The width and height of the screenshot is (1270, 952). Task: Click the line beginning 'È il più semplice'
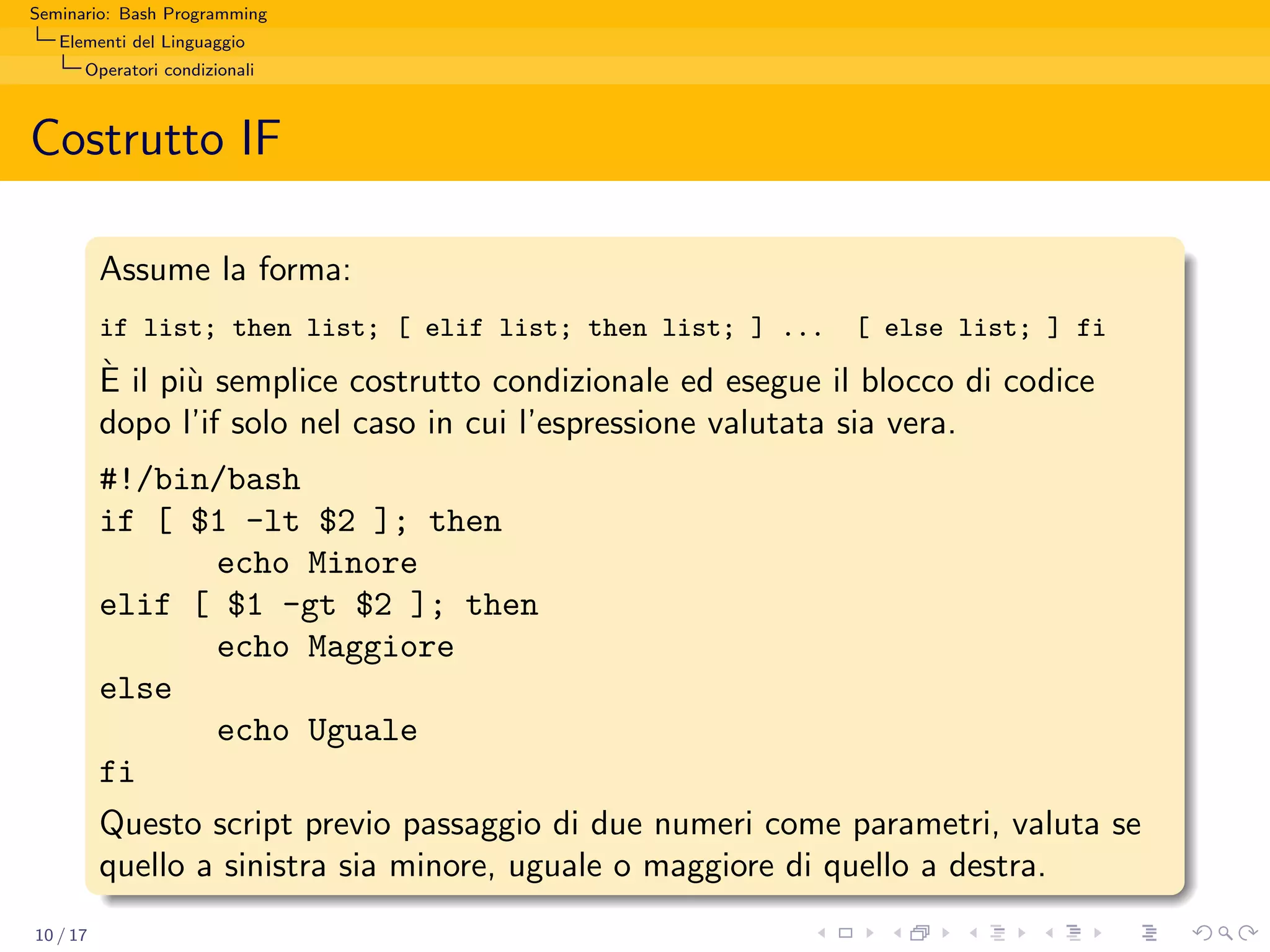click(x=597, y=379)
